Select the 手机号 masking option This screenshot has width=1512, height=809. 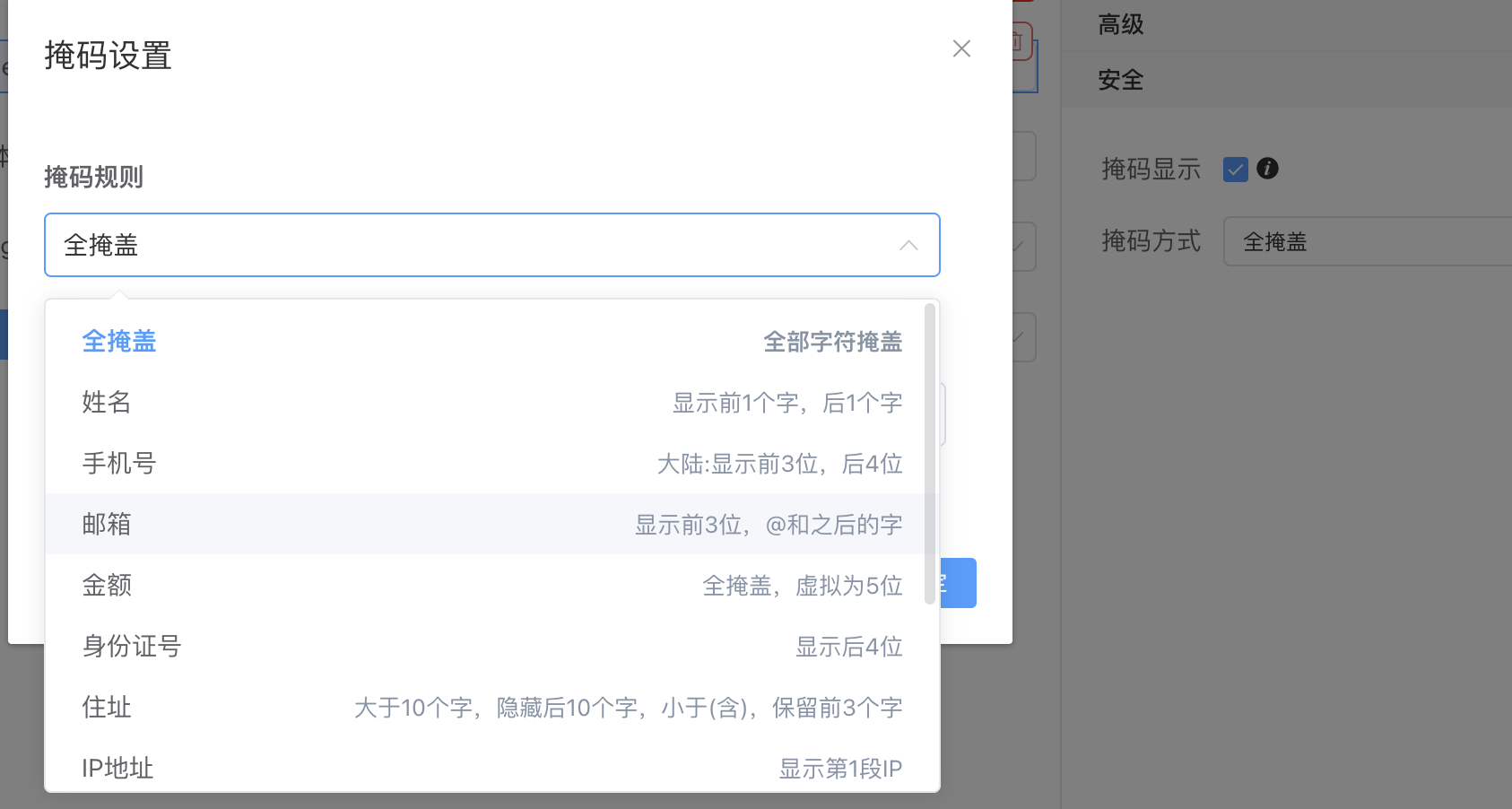pos(119,464)
